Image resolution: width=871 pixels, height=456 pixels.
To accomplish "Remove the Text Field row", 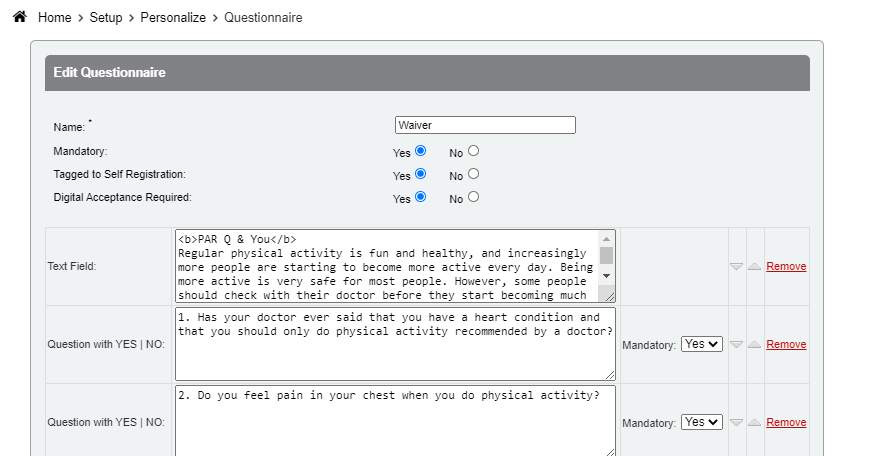I will tap(786, 267).
